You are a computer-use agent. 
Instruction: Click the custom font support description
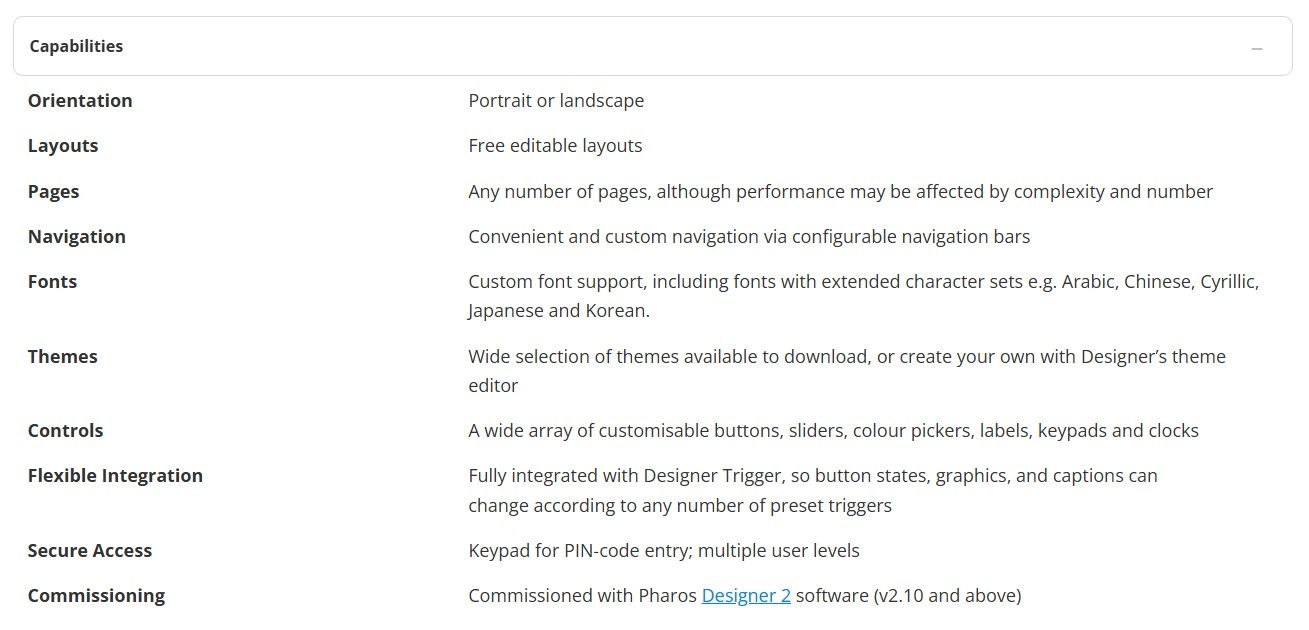click(864, 296)
